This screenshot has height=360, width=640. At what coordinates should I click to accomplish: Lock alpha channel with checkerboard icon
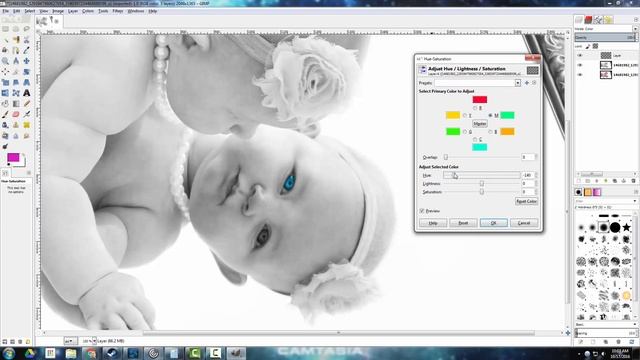pos(596,46)
